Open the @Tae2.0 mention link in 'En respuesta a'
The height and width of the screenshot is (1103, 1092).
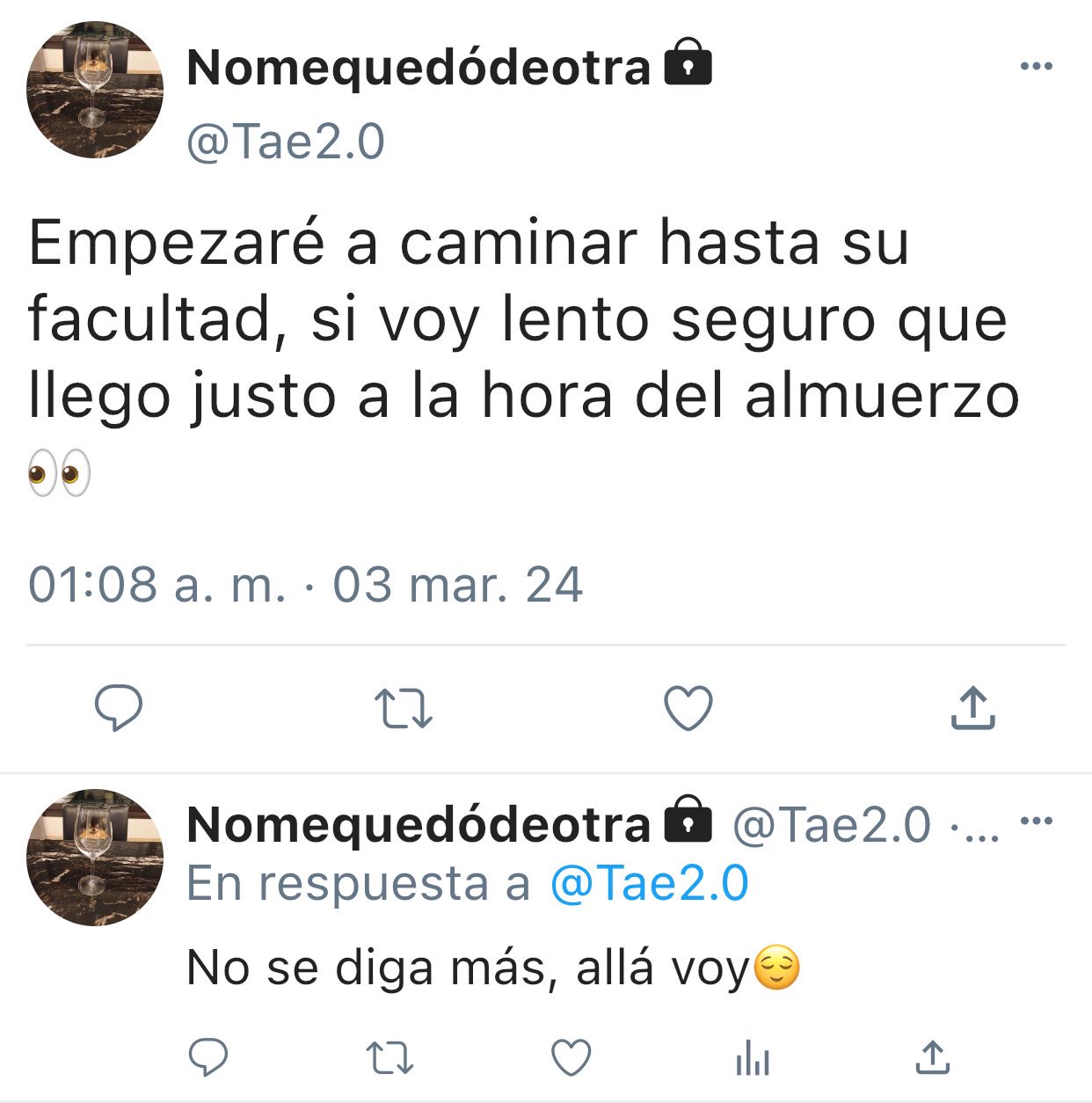point(649,883)
